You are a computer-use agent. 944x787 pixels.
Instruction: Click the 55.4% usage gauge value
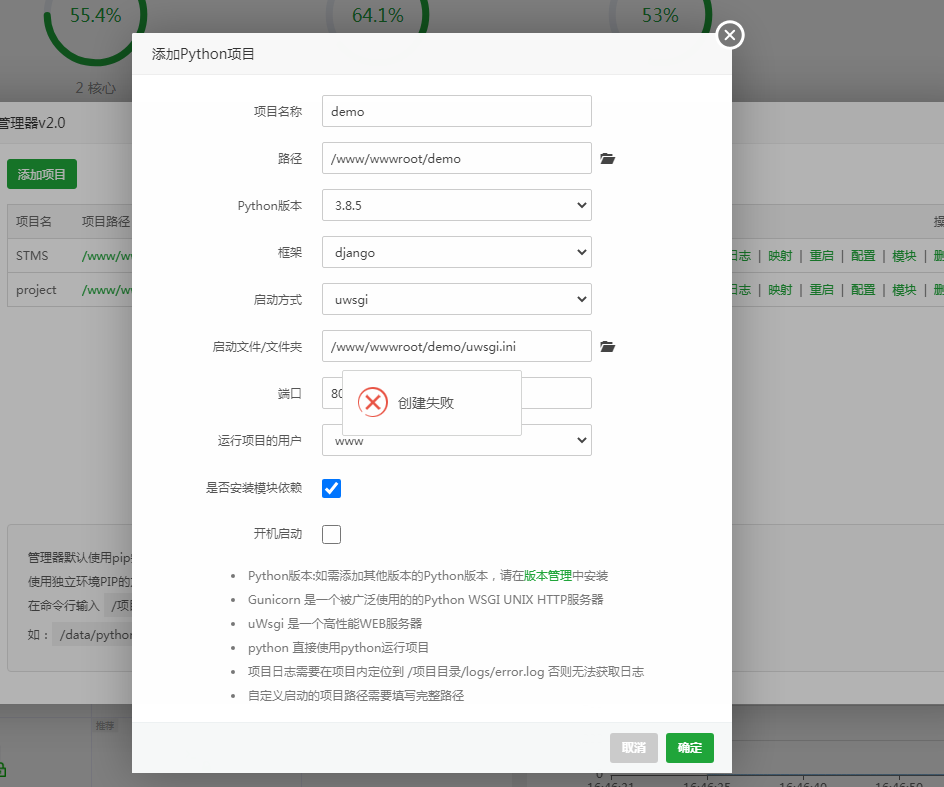[x=96, y=15]
